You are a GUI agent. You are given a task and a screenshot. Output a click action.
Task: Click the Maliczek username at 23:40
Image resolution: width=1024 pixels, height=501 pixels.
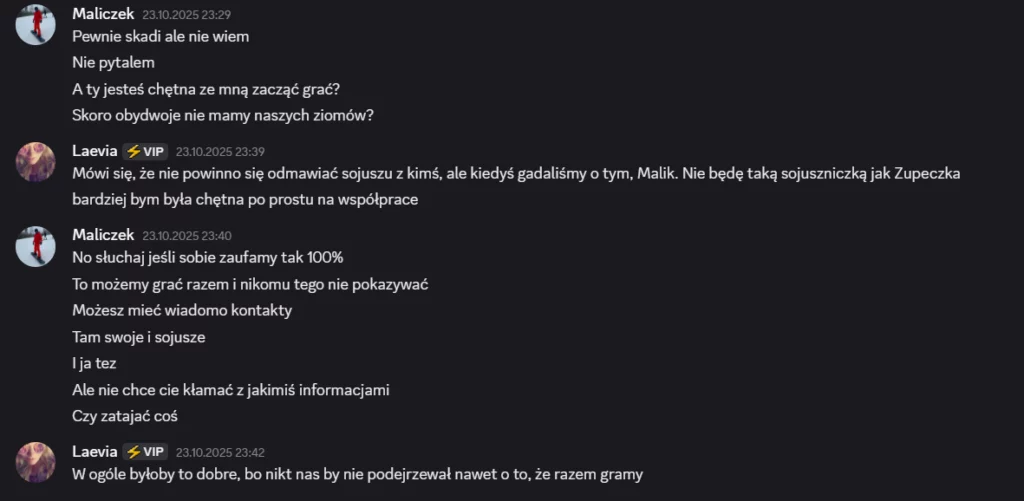click(104, 235)
